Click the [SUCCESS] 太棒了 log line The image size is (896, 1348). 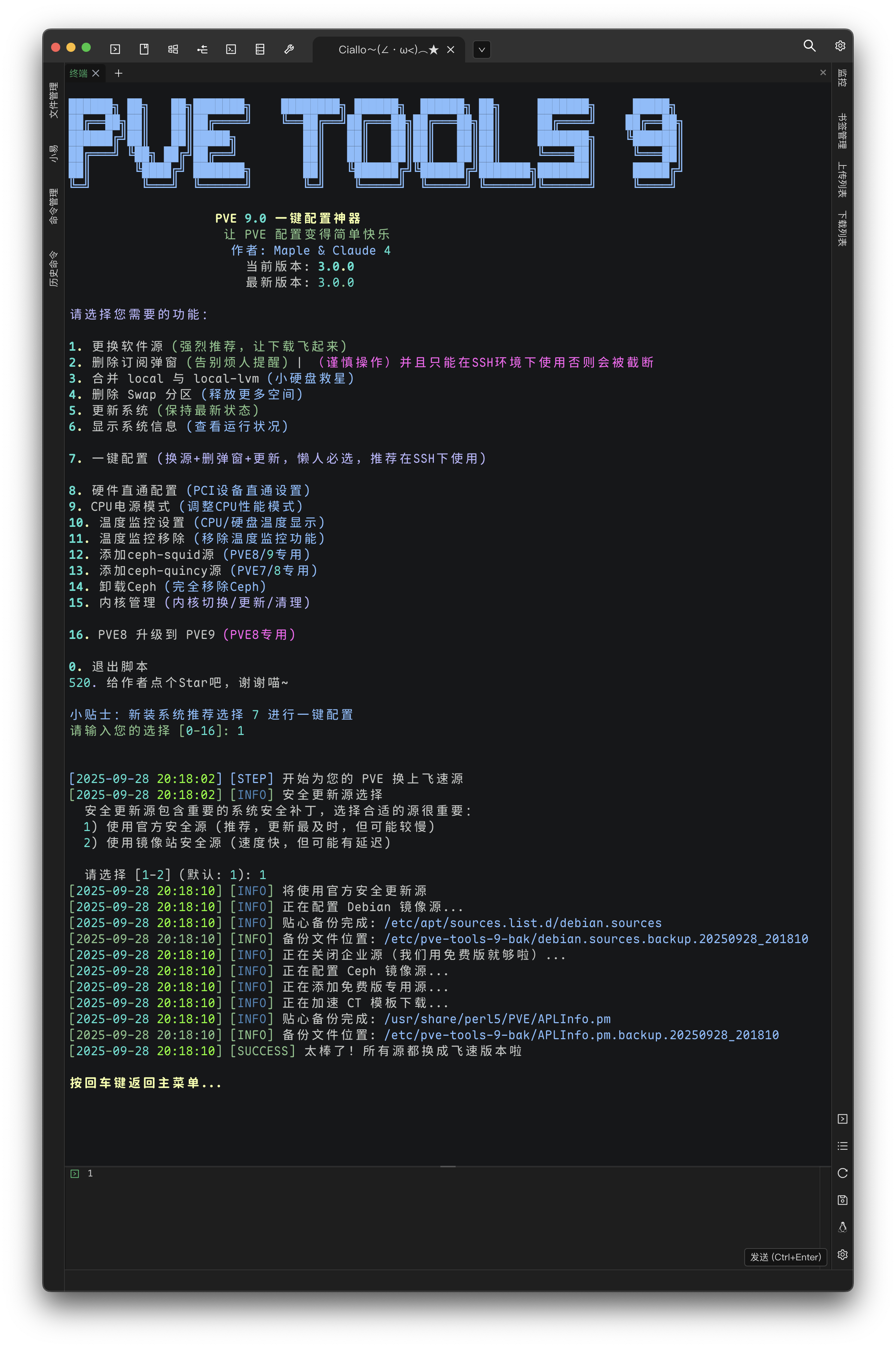pyautogui.click(x=295, y=1050)
